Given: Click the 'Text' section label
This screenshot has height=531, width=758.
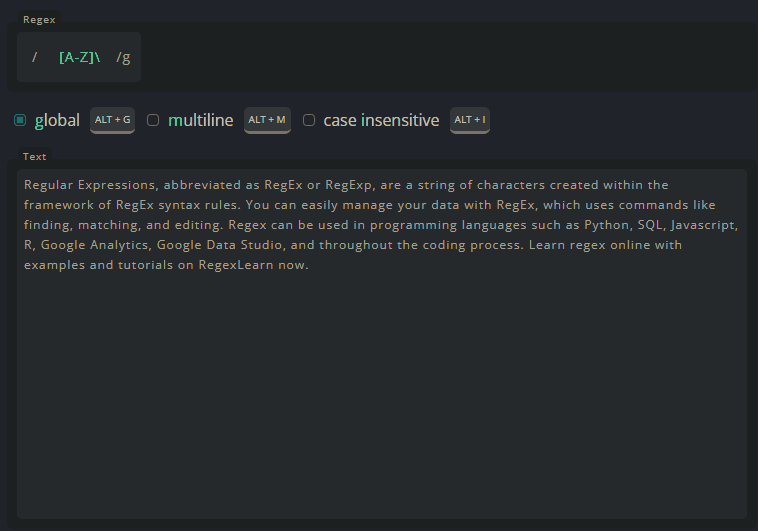Looking at the screenshot, I should pyautogui.click(x=35, y=156).
